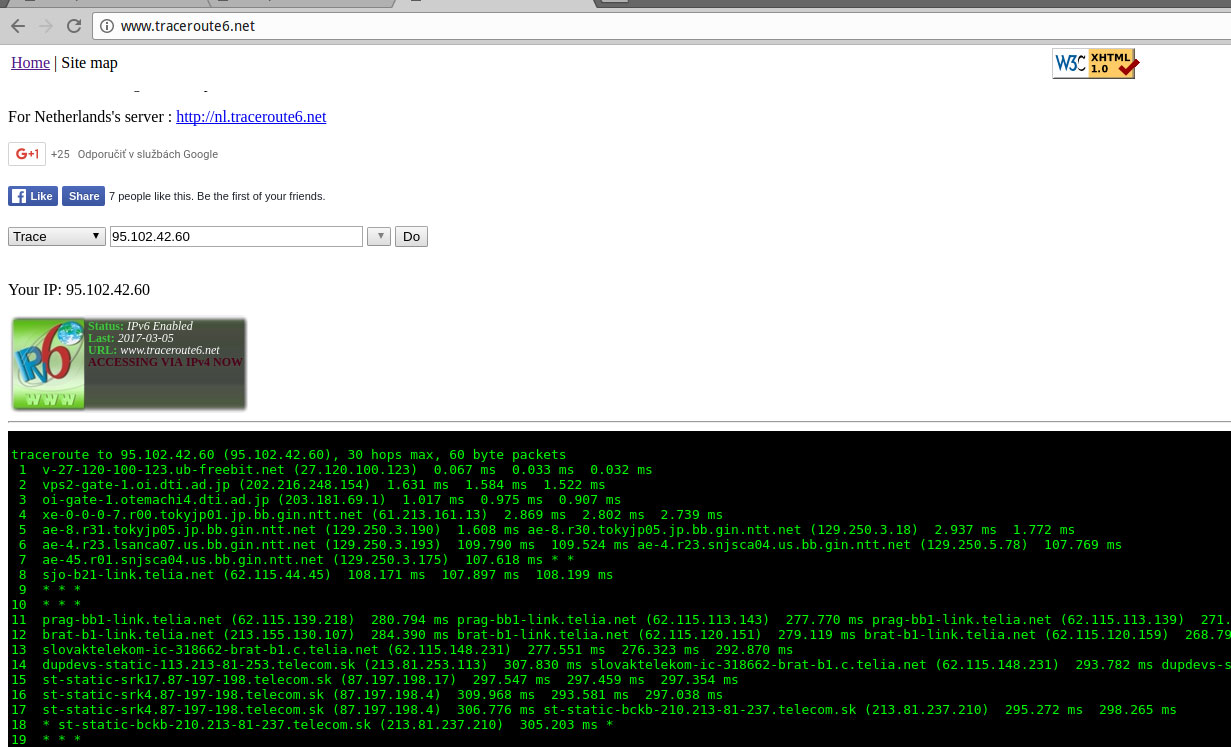Click 'Status: IPv6 Enabled' in badge

140,326
